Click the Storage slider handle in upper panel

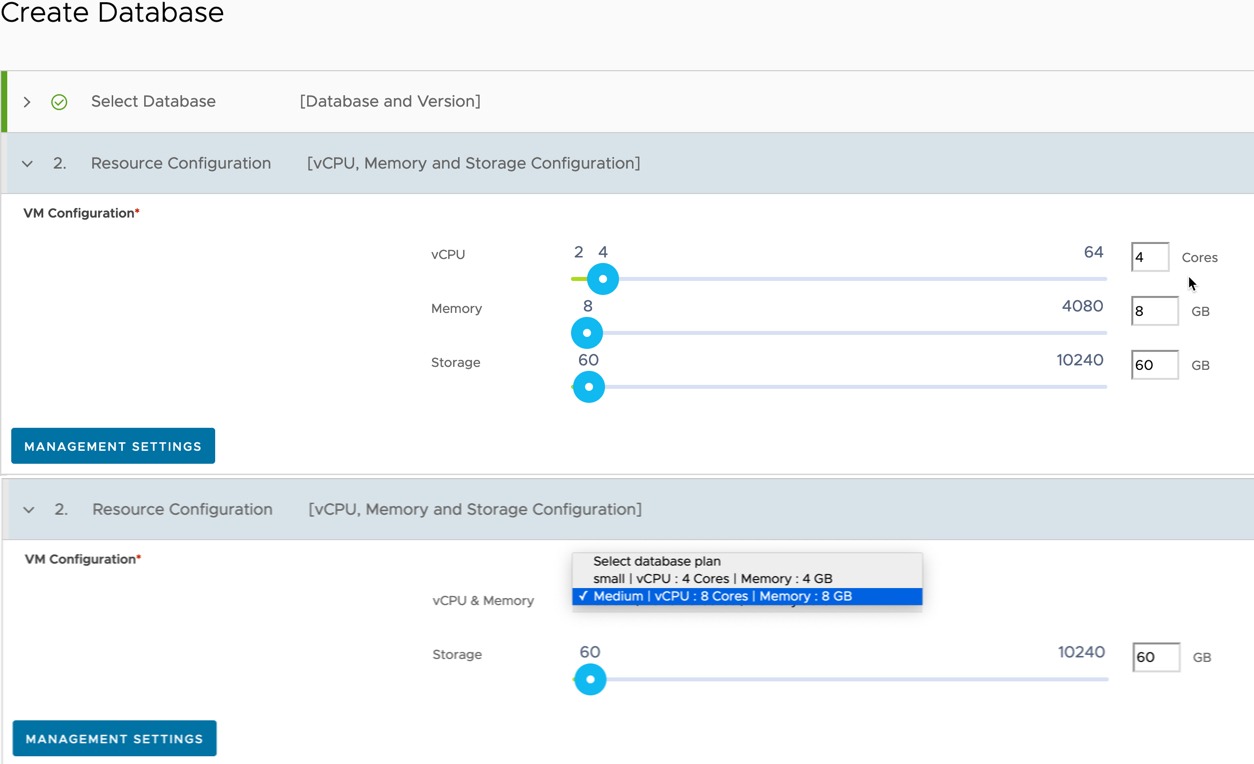point(589,387)
